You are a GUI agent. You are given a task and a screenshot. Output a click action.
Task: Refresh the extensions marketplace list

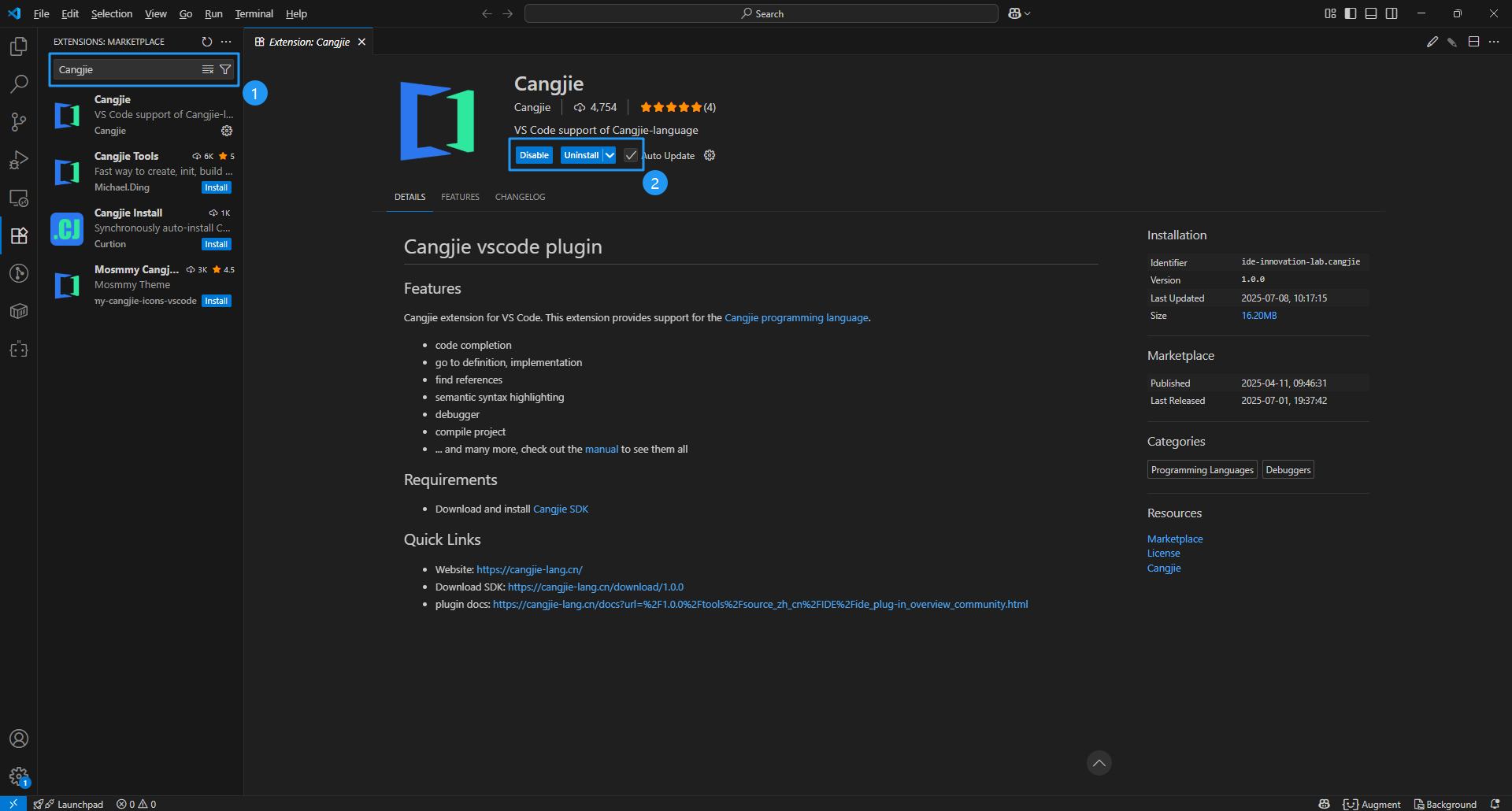pyautogui.click(x=207, y=42)
